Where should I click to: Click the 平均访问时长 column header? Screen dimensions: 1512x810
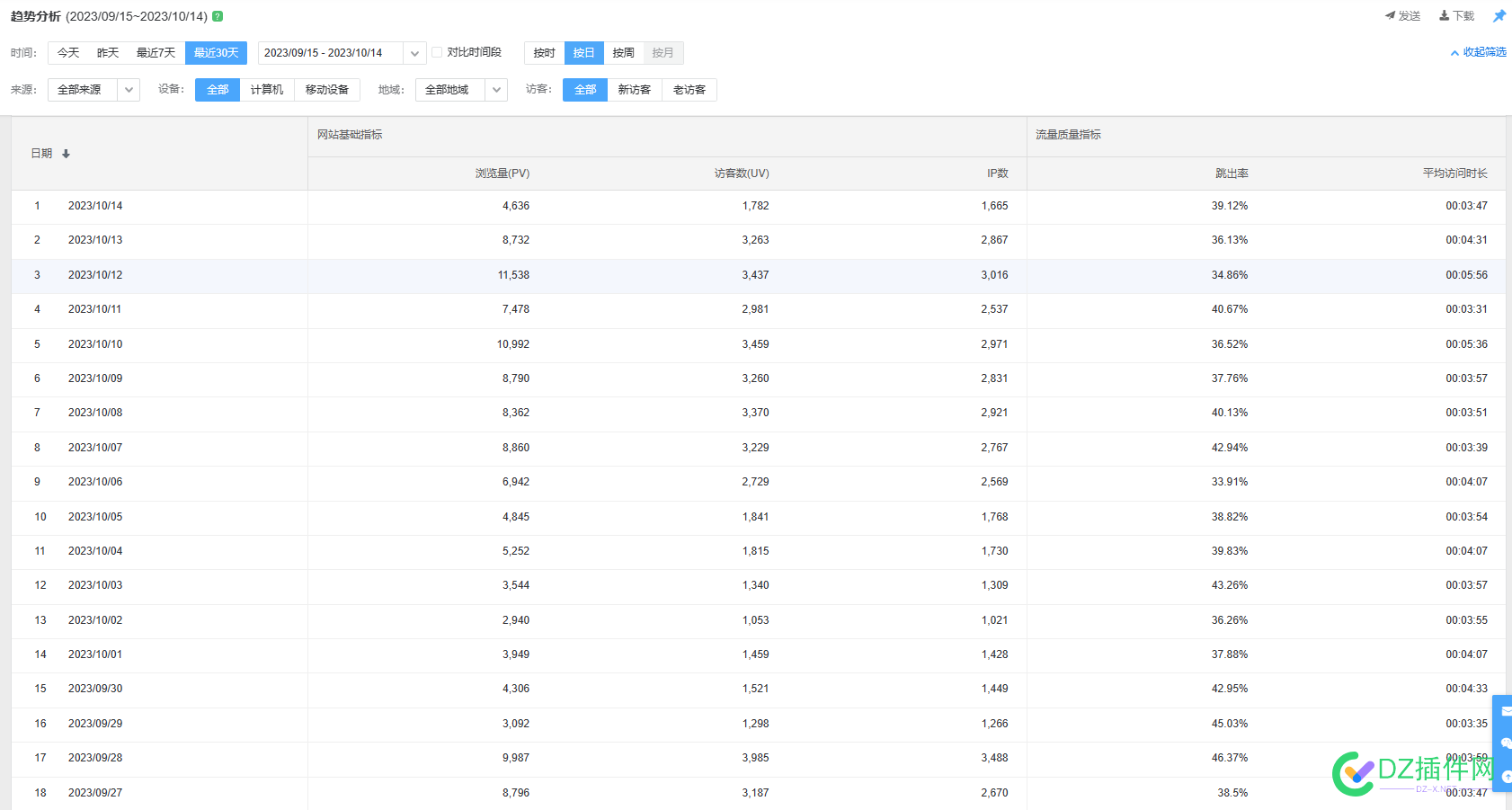1454,174
